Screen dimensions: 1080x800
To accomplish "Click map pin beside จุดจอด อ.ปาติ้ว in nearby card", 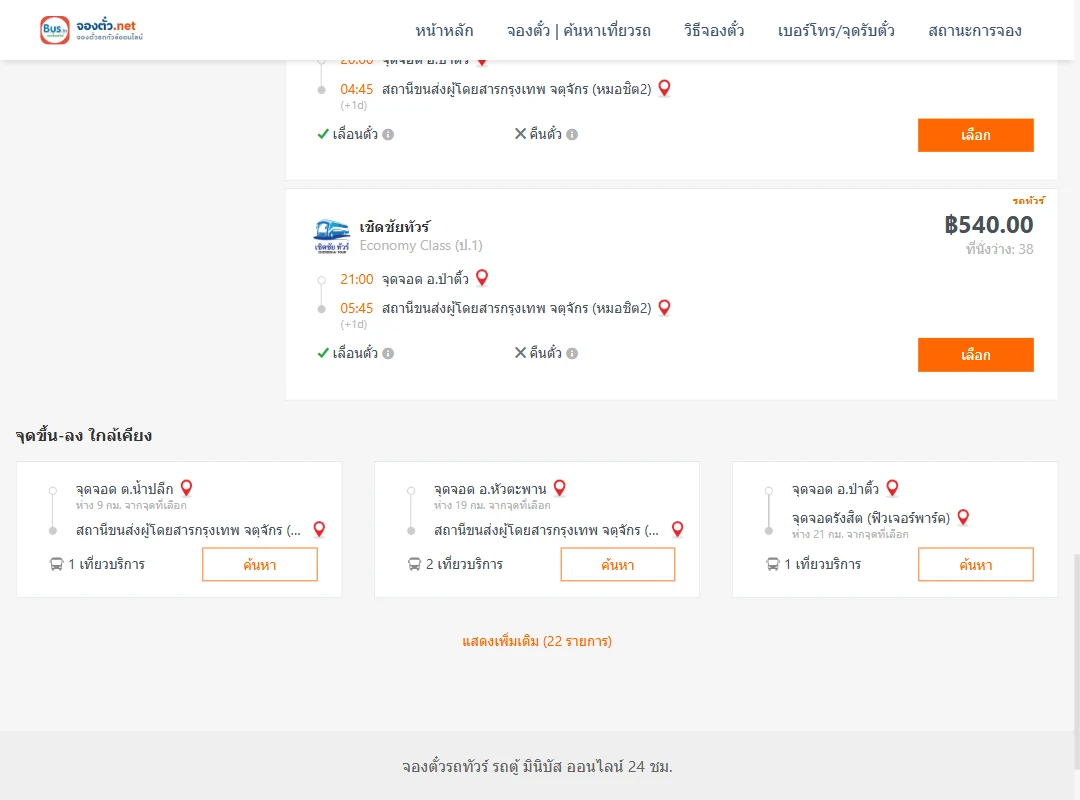I will coord(893,488).
